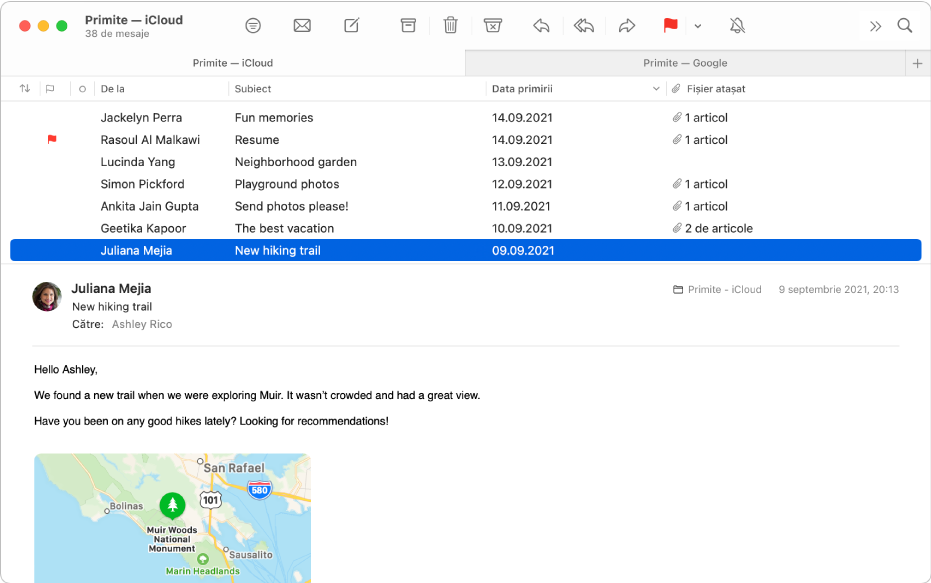
Task: Click the recipient Ashley Rico
Action: pyautogui.click(x=141, y=324)
